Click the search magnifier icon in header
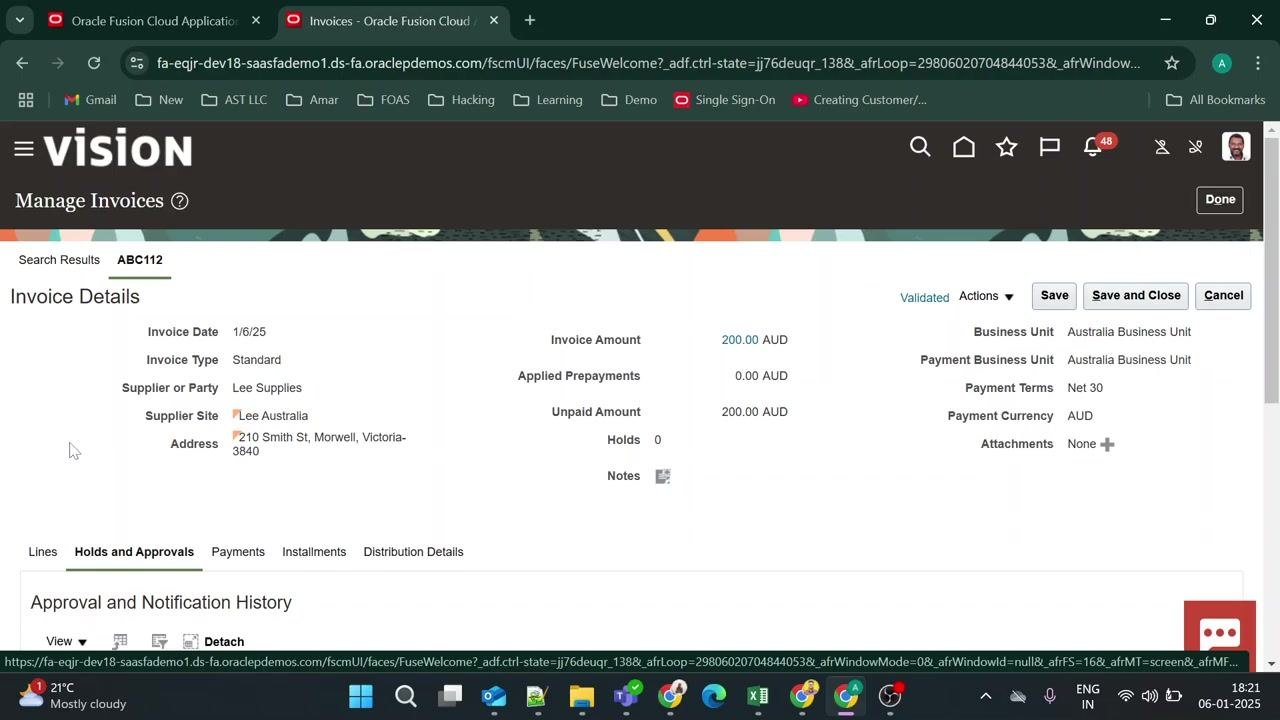The width and height of the screenshot is (1280, 720). click(x=920, y=148)
